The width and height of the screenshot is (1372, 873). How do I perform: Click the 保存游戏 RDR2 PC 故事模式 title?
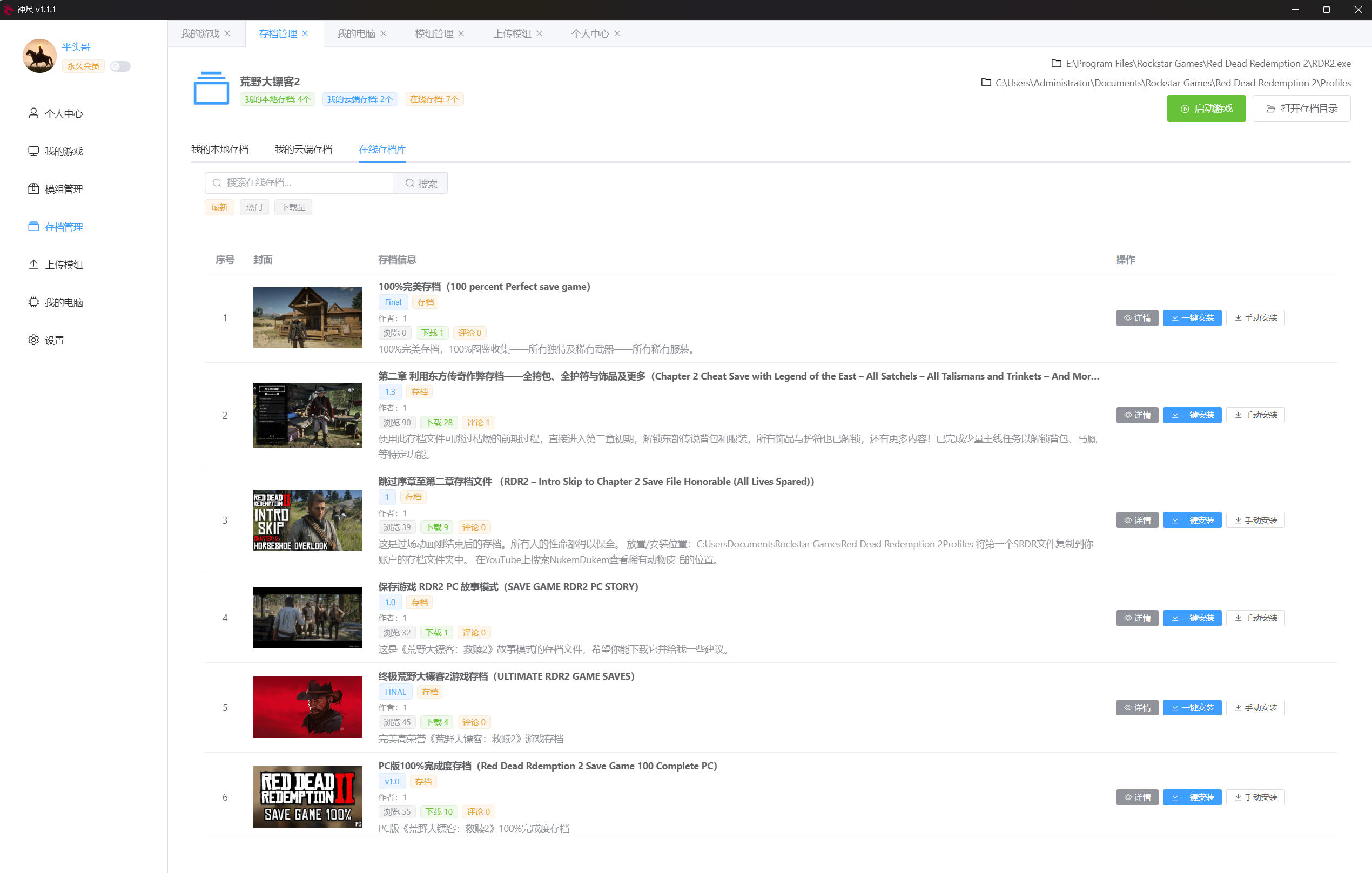(x=508, y=586)
